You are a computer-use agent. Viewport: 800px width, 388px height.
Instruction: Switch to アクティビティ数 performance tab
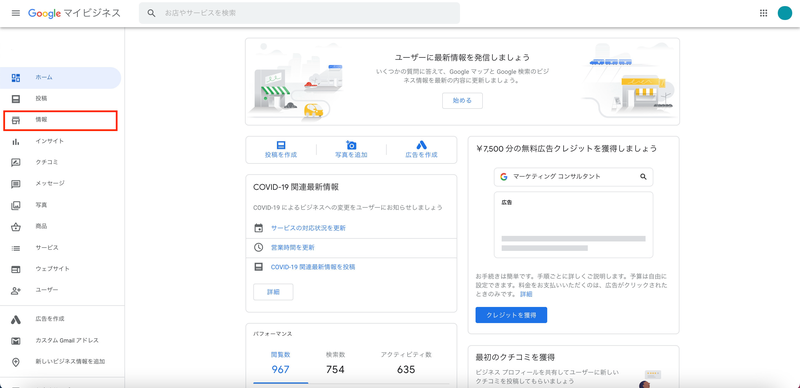(x=406, y=363)
